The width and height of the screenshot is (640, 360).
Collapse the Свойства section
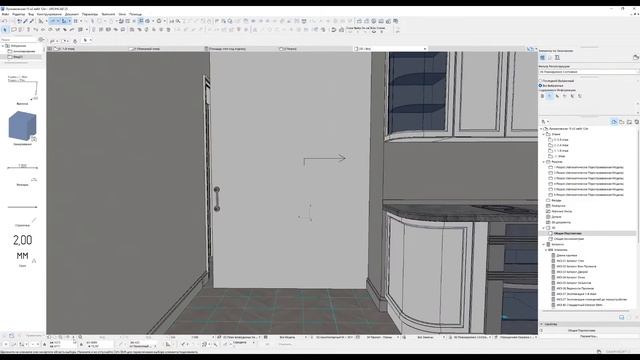point(542,324)
